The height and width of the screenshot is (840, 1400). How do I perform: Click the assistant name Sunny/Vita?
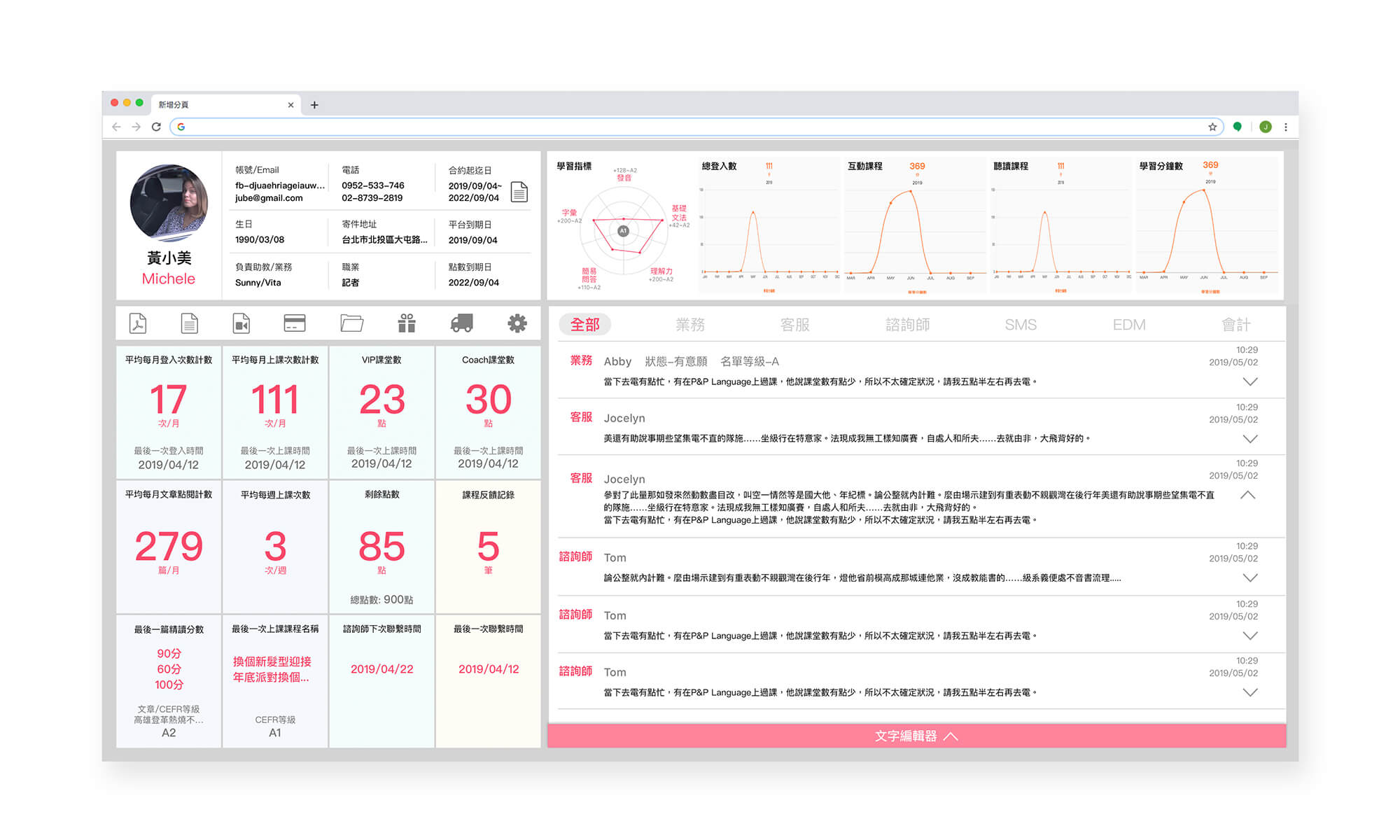258,283
